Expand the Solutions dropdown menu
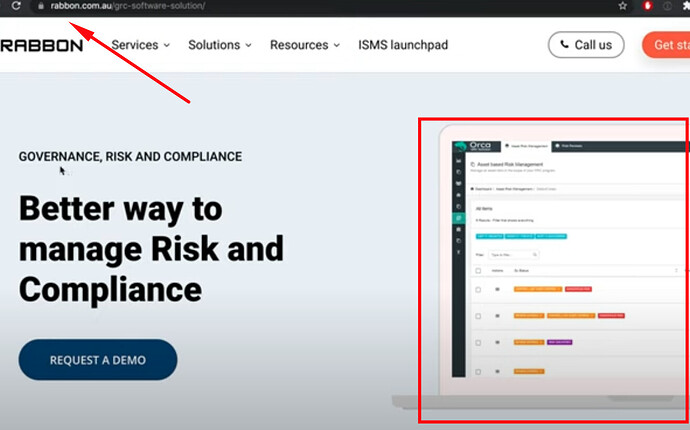The width and height of the screenshot is (690, 430). pyautogui.click(x=220, y=45)
